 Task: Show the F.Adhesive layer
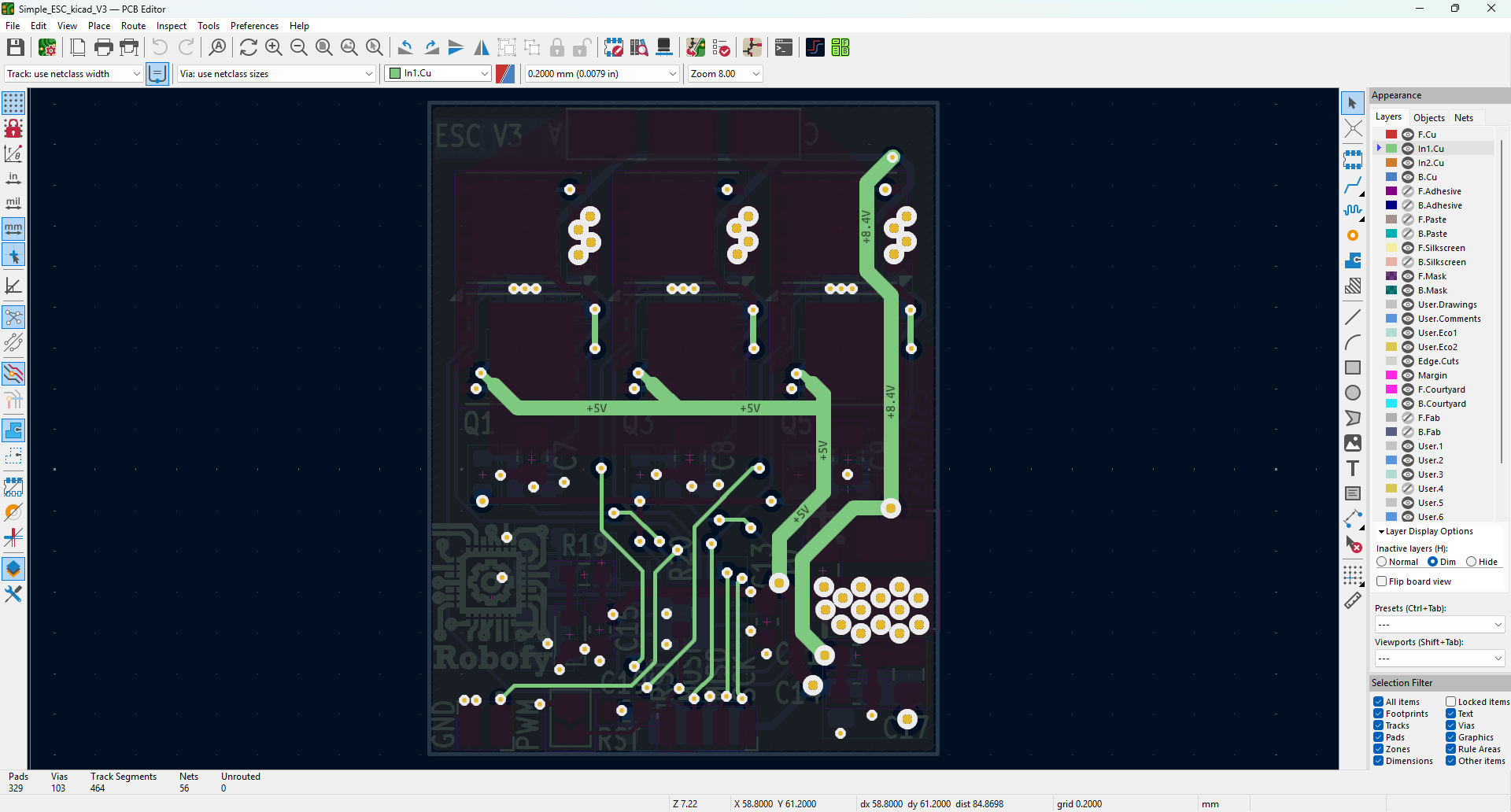[x=1408, y=191]
